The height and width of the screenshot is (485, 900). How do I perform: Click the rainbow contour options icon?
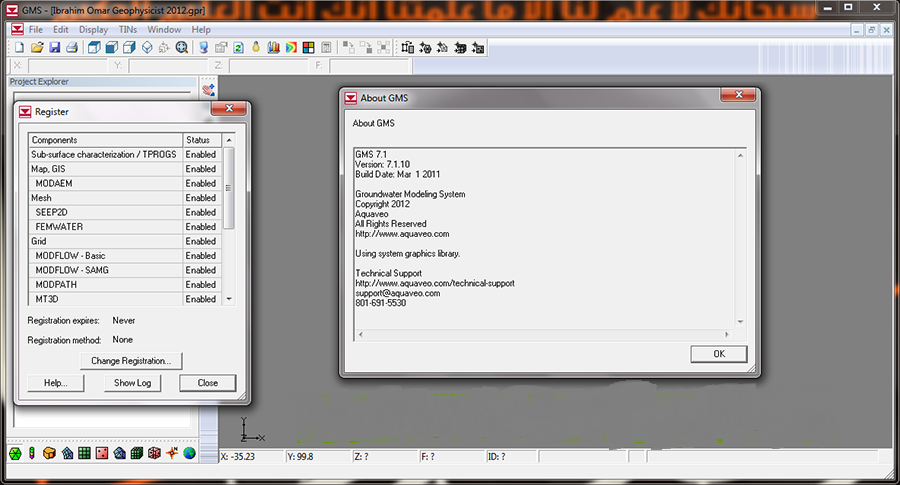pyautogui.click(x=291, y=48)
